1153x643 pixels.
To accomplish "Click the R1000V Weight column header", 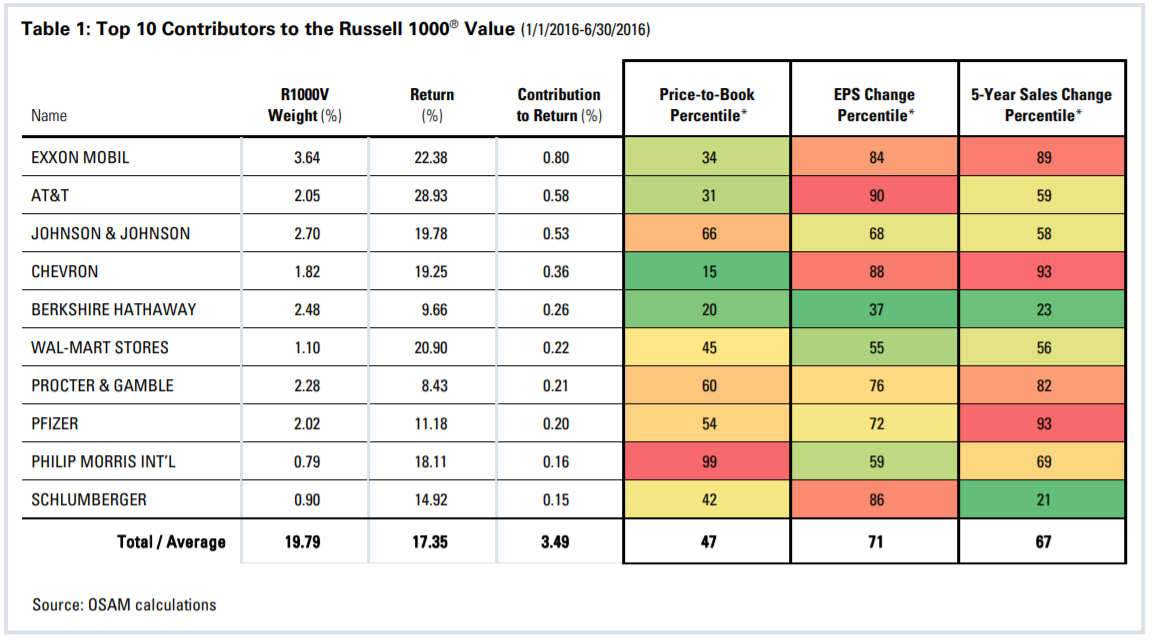I will 305,105.
